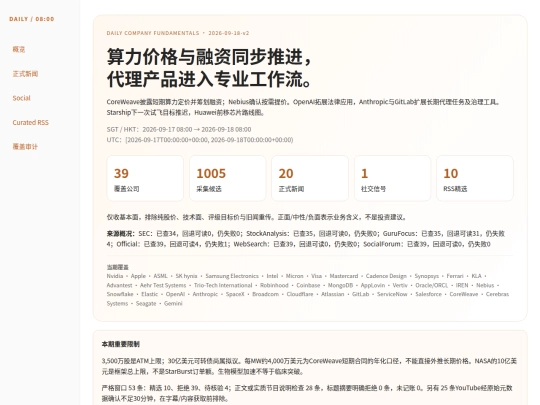Click MongoDB in the coverage list

pyautogui.click(x=340, y=285)
